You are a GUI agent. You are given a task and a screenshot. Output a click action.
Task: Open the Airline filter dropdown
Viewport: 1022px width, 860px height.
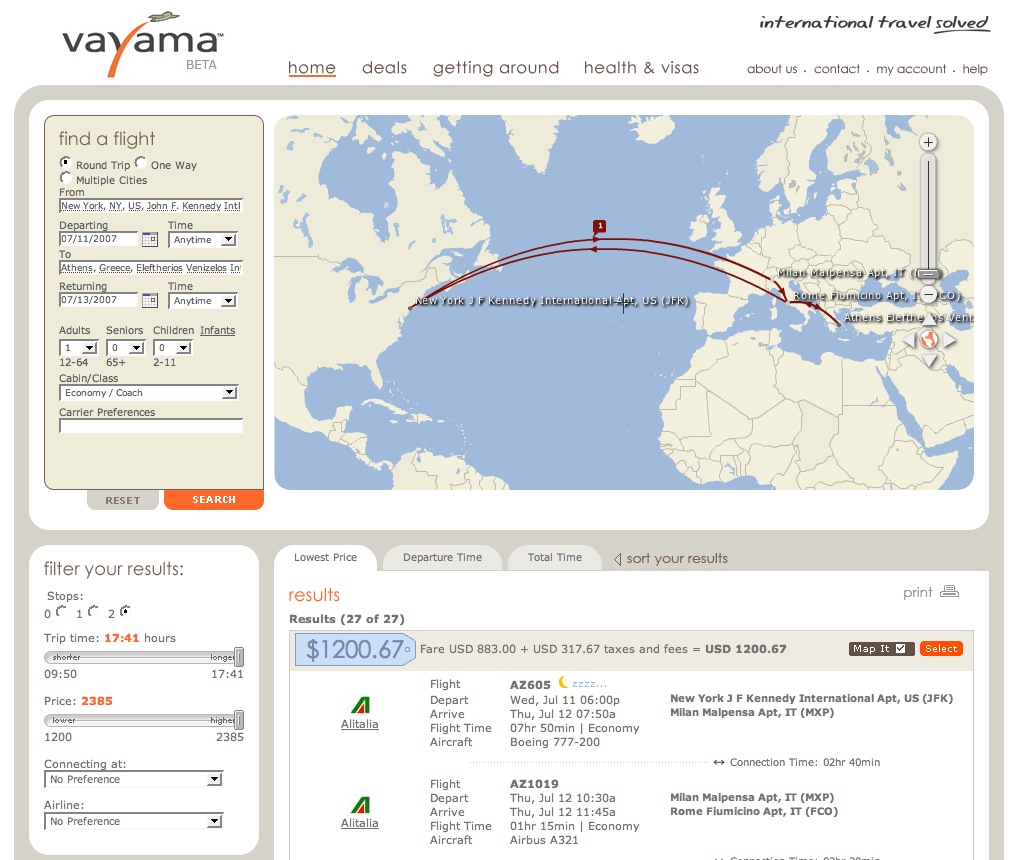(x=134, y=822)
